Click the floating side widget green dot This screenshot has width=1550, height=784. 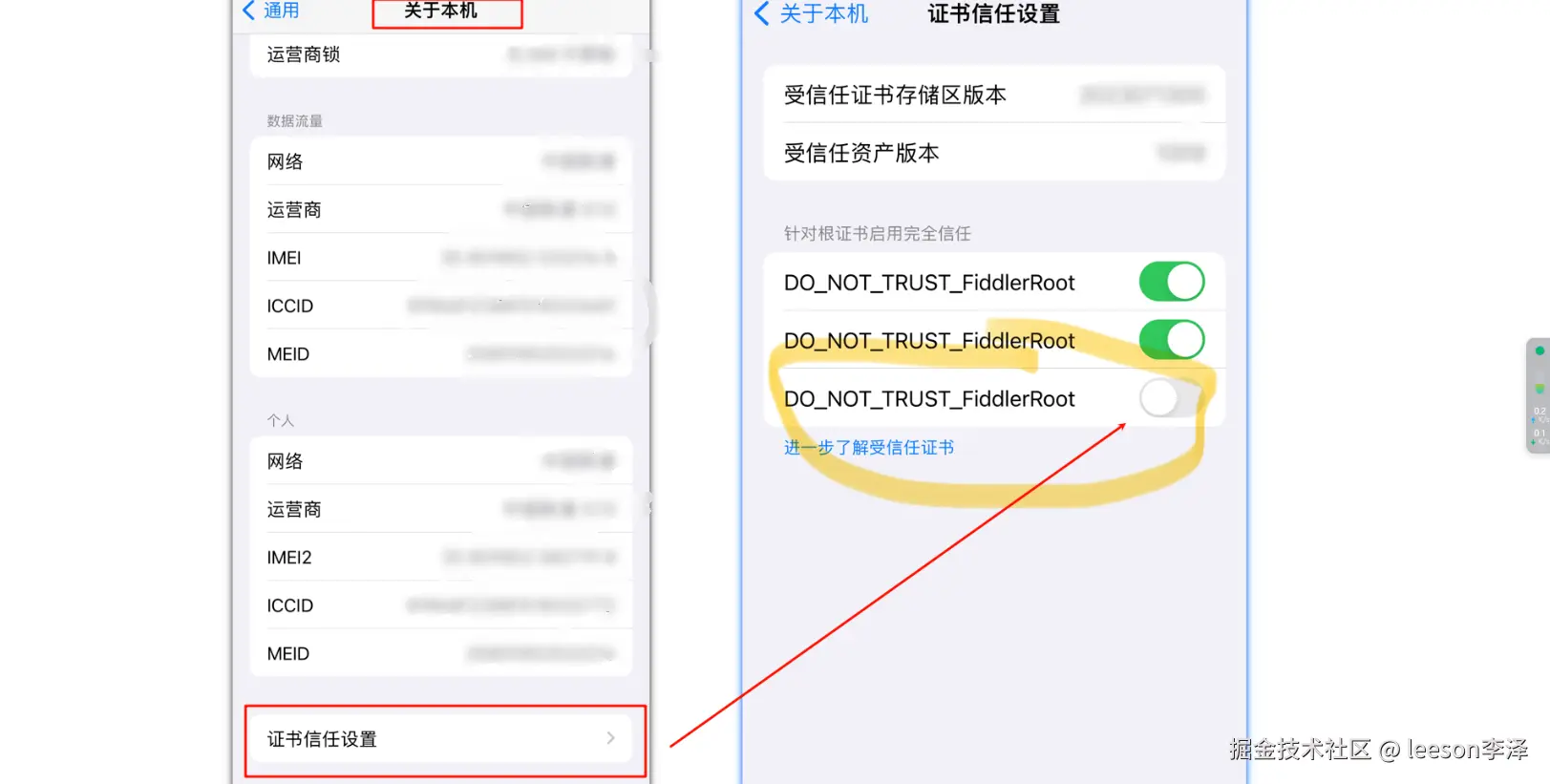[1539, 350]
